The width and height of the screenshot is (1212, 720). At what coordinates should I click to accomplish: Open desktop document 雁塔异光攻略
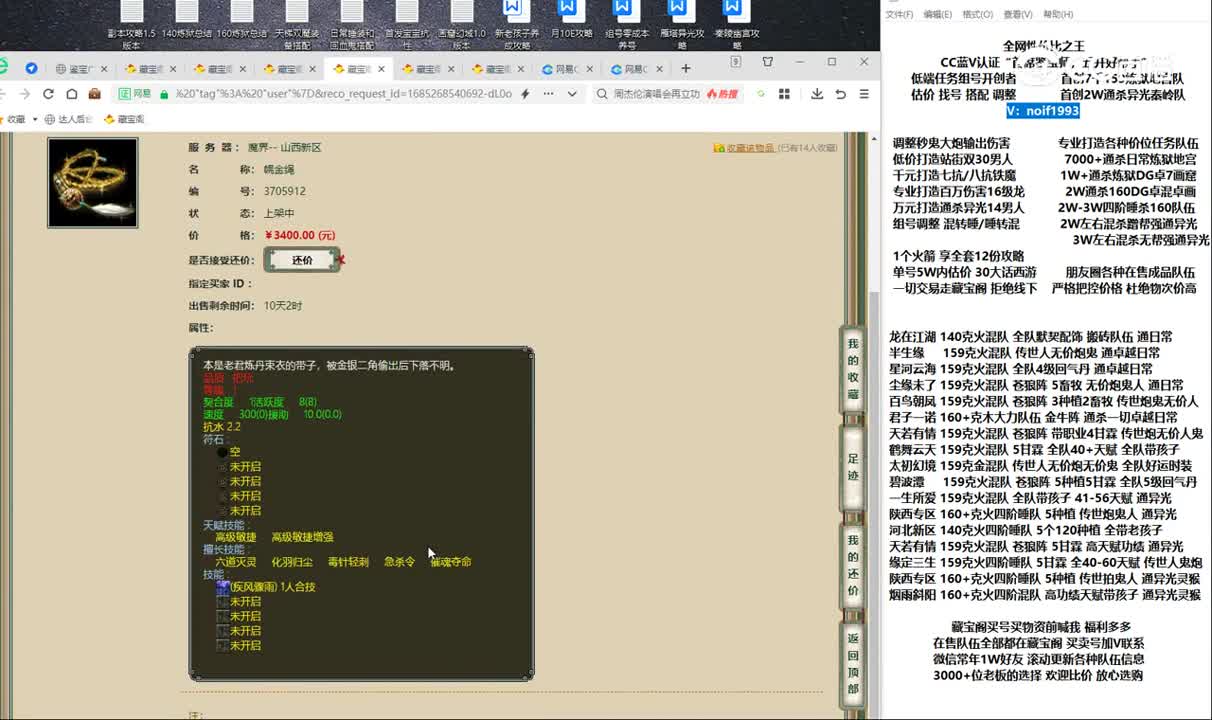pyautogui.click(x=682, y=25)
